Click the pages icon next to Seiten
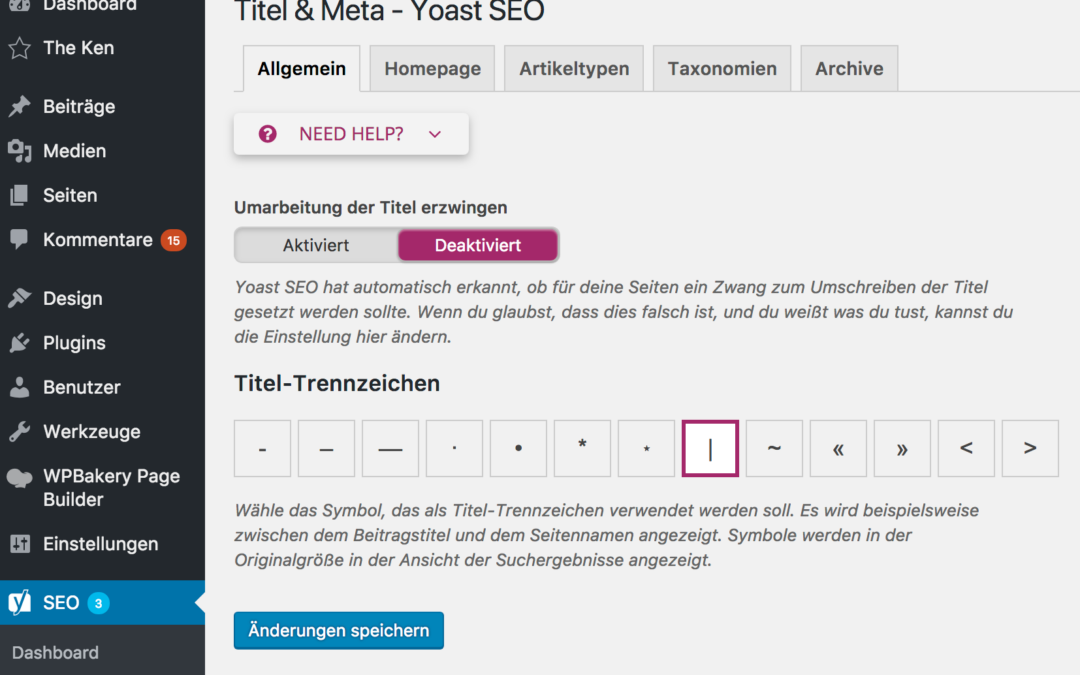The image size is (1080, 675). [20, 196]
